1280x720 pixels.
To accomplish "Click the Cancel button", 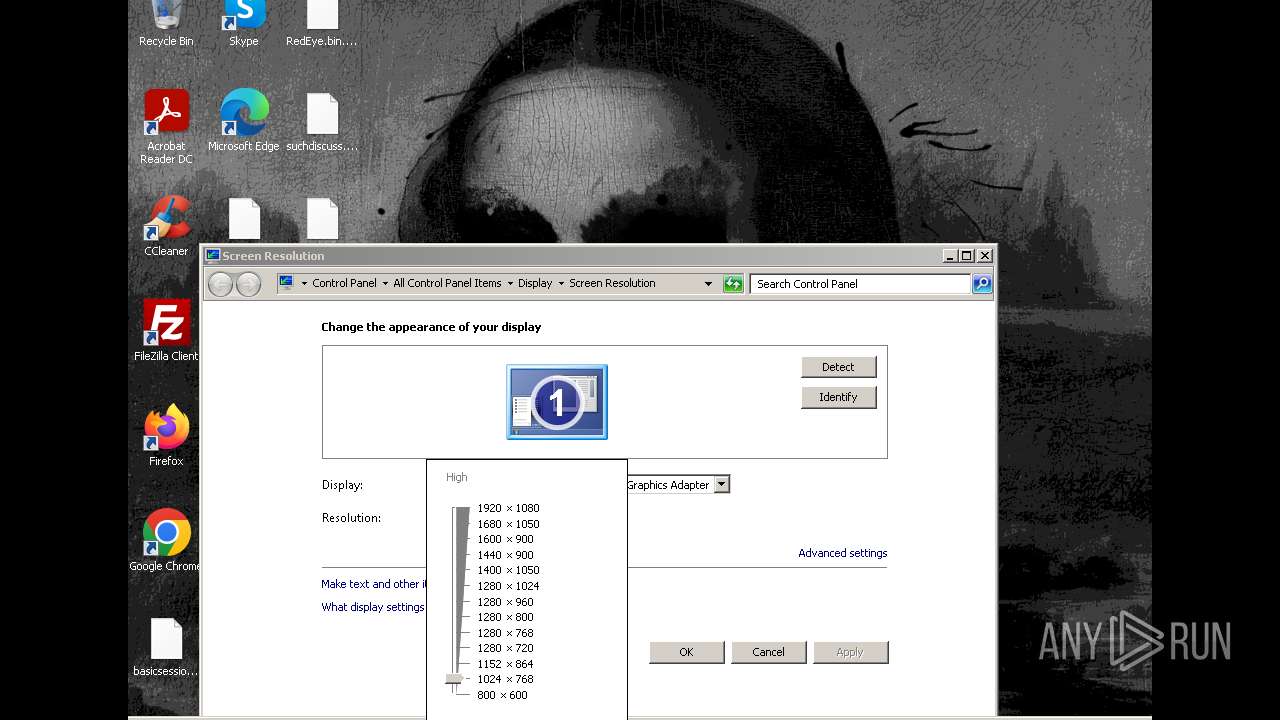I will point(768,652).
